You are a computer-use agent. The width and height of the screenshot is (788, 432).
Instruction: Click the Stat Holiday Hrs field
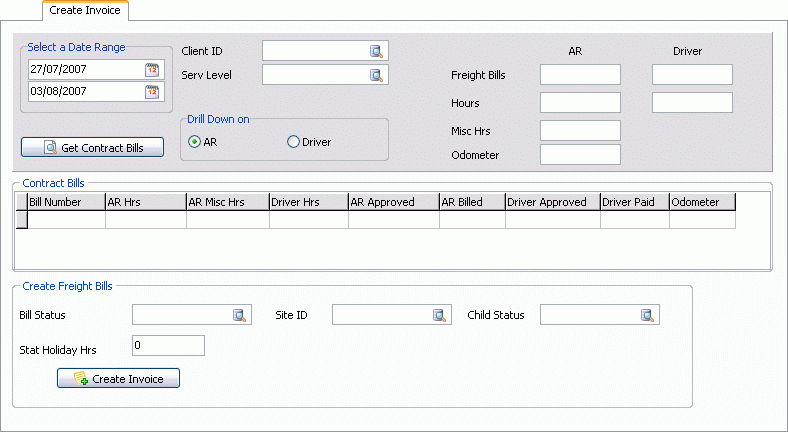168,346
